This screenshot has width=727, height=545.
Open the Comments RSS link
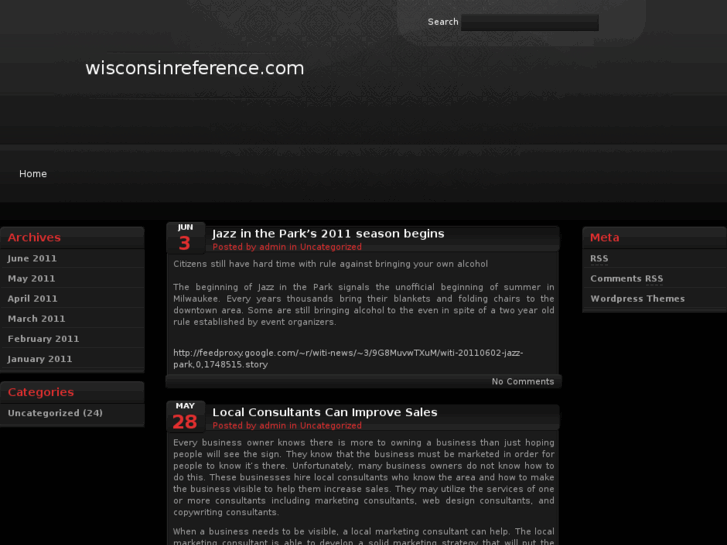(x=626, y=278)
